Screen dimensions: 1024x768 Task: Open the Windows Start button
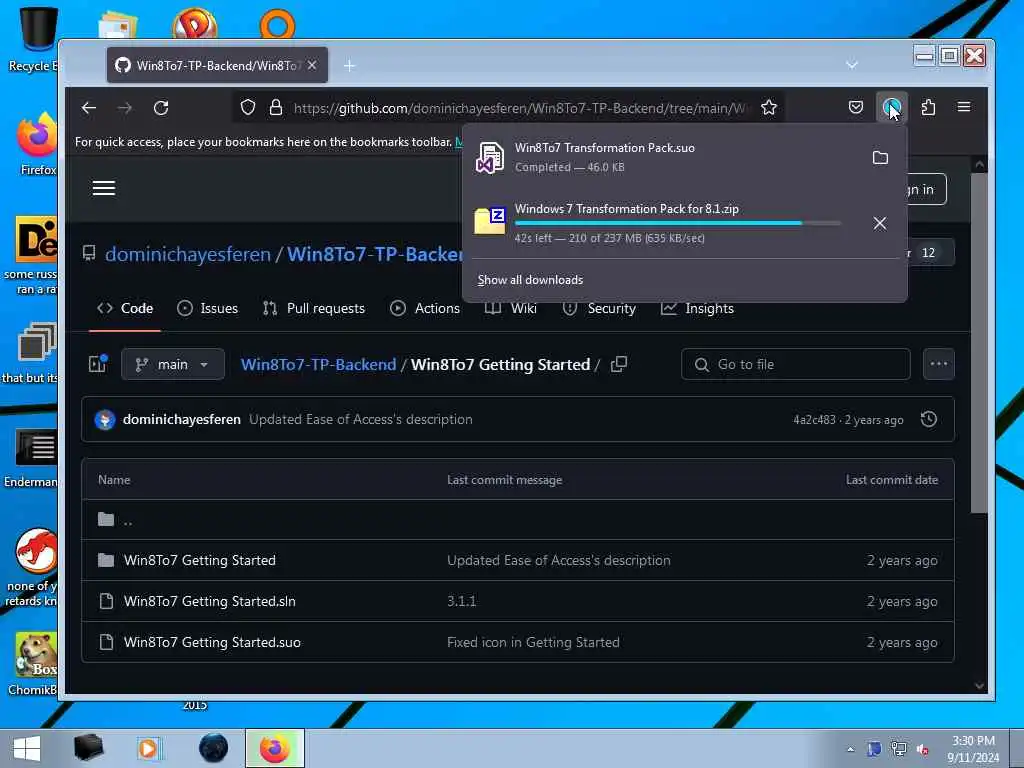click(x=26, y=748)
